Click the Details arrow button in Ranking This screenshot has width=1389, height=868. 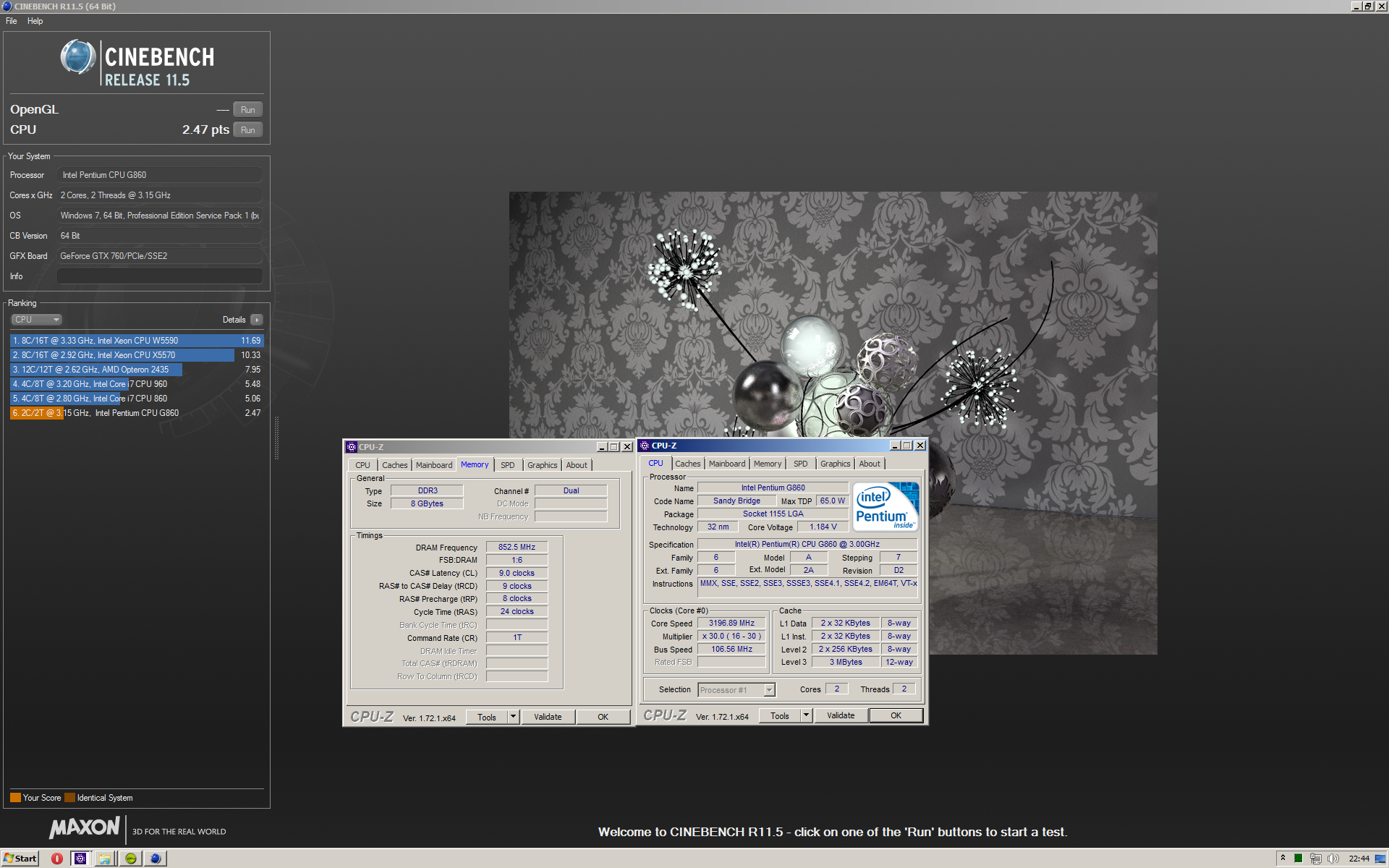pos(257,320)
